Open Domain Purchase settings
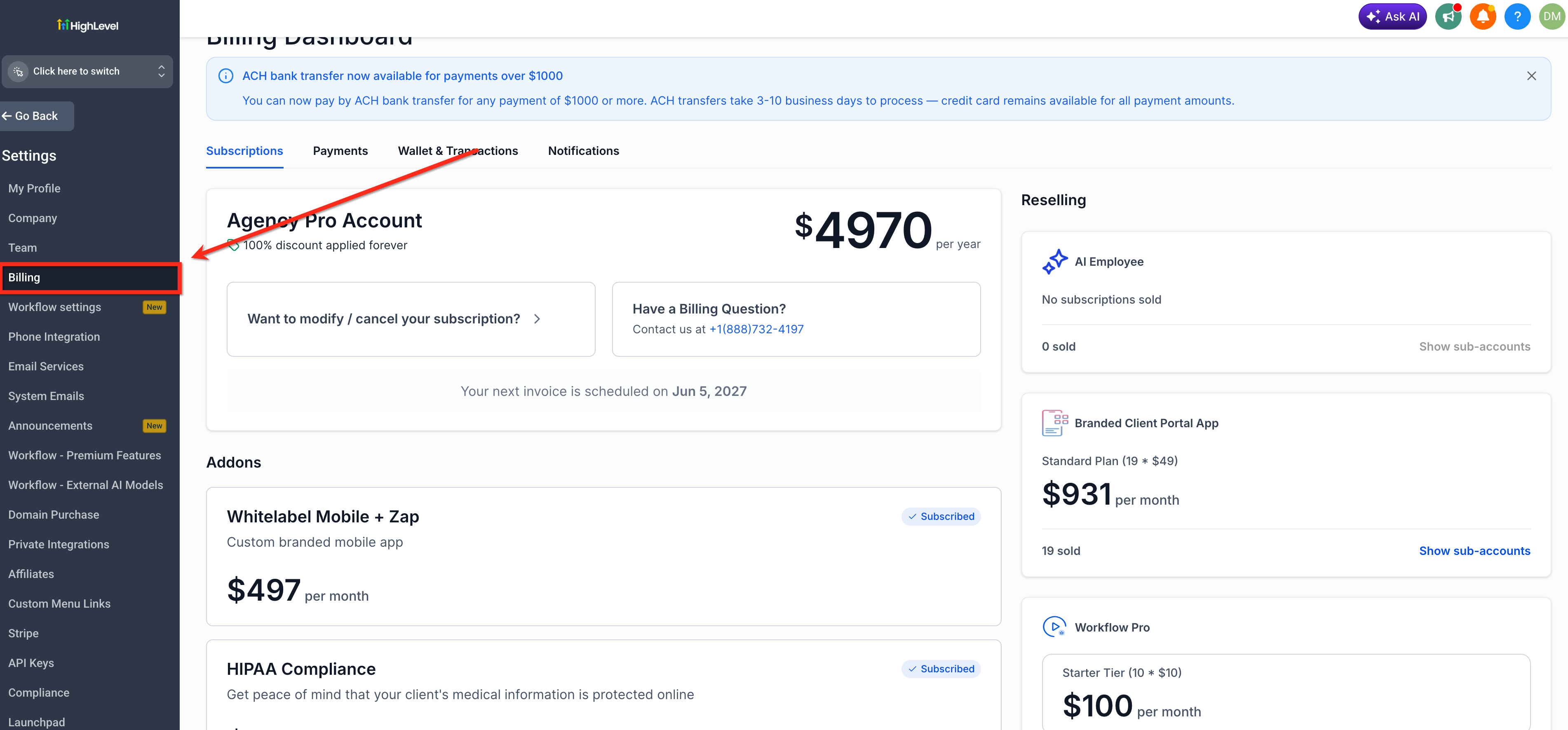Viewport: 1568px width, 730px height. pos(54,515)
